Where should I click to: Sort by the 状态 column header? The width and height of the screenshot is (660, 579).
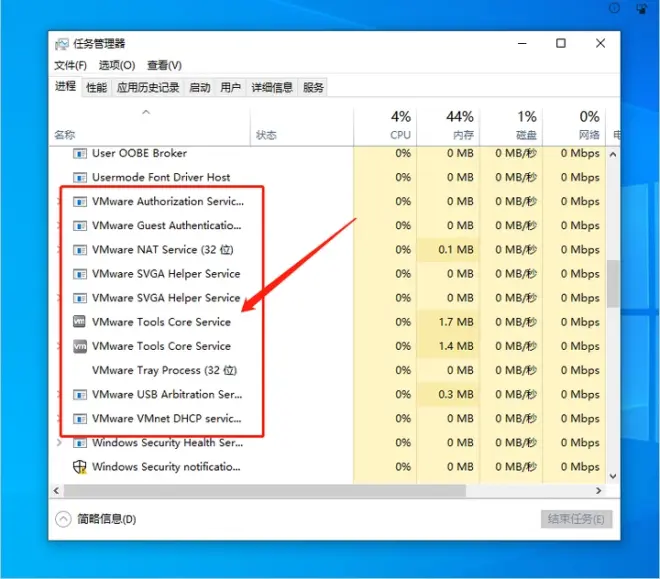coord(302,126)
